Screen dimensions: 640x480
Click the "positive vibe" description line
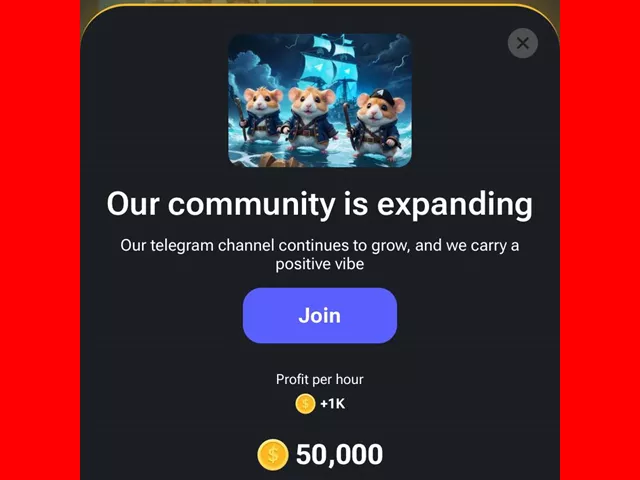(320, 264)
